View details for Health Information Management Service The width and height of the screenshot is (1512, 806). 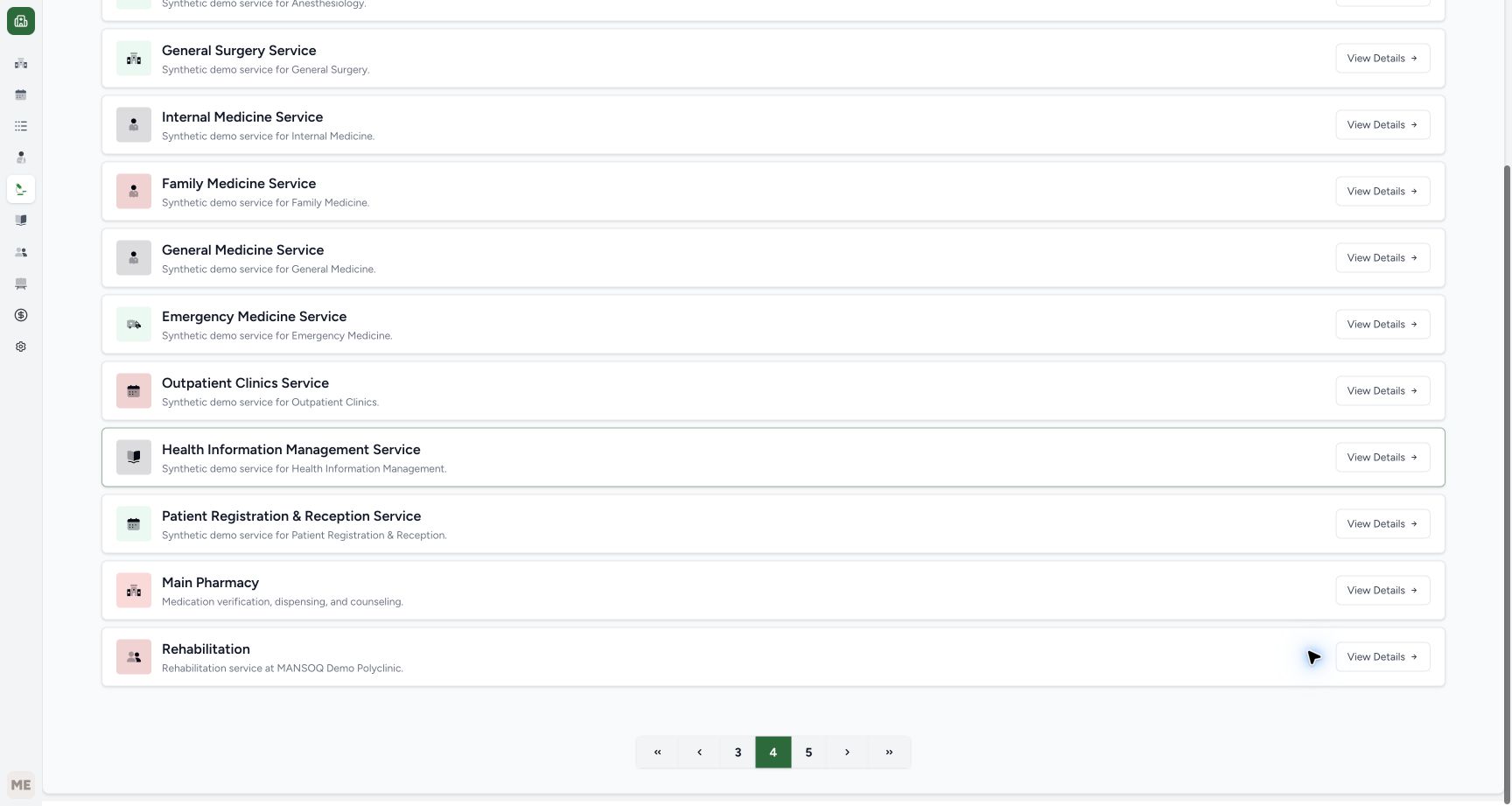1382,458
